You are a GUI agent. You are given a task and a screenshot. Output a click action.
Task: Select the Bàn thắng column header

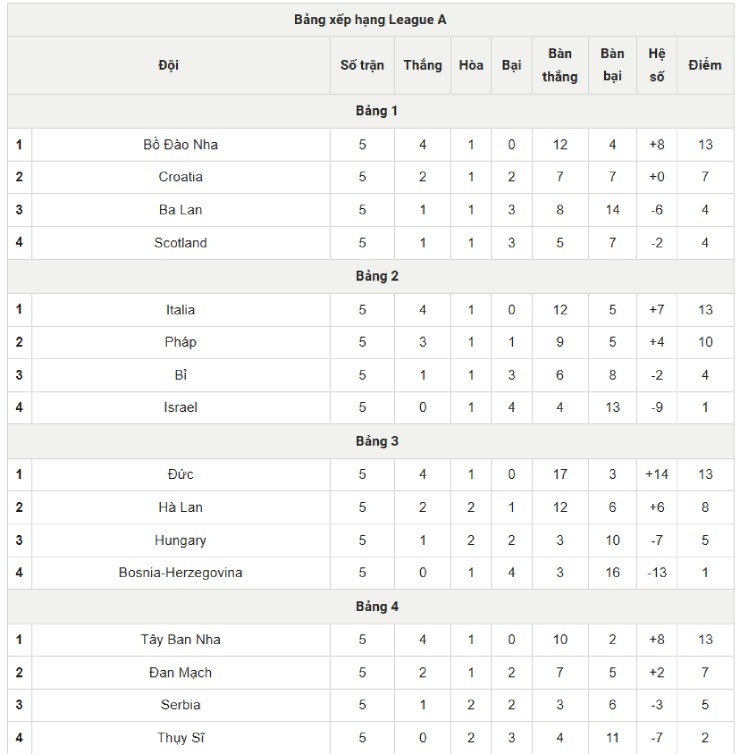[560, 65]
